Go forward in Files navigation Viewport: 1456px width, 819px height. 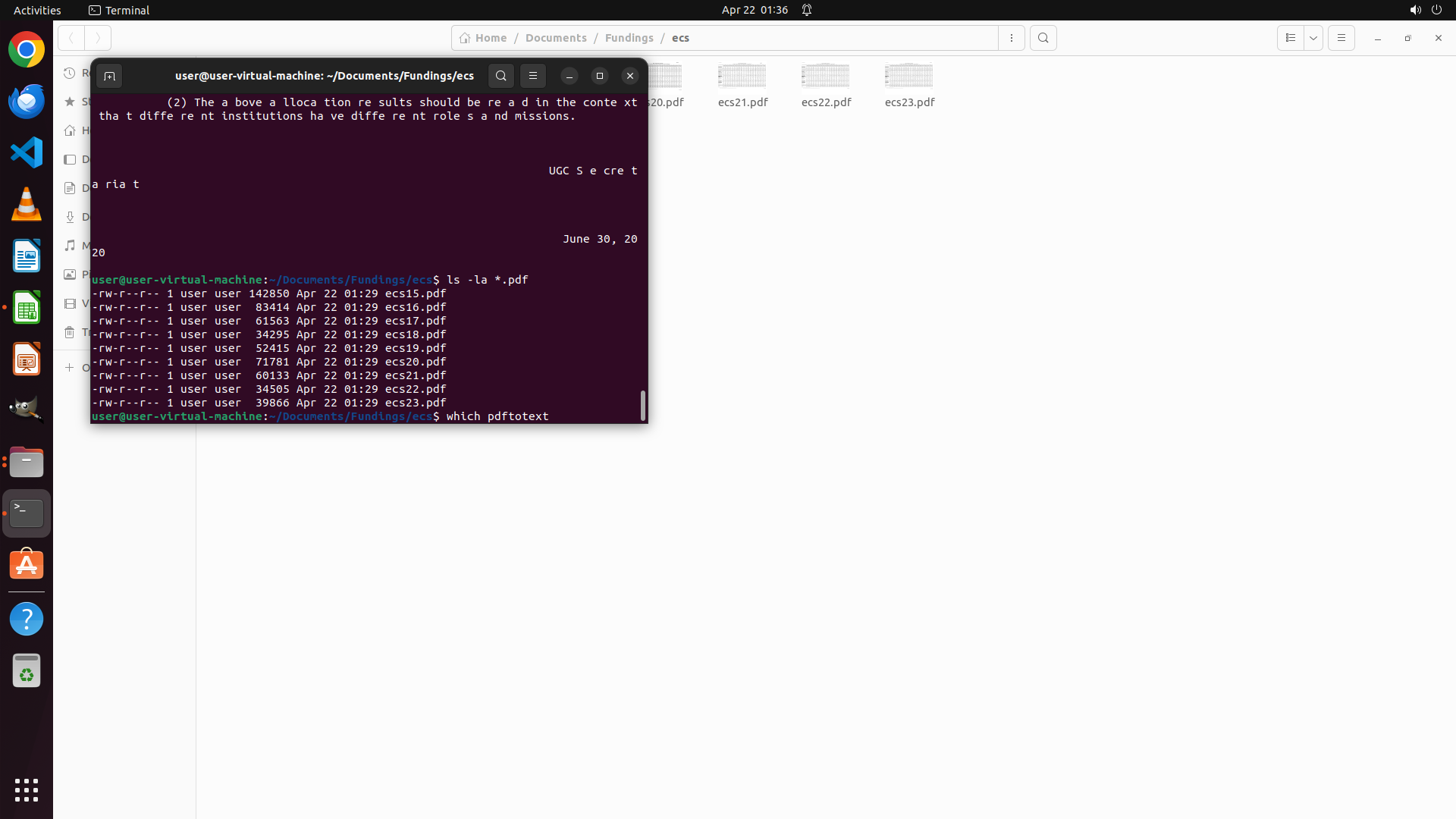(98, 38)
